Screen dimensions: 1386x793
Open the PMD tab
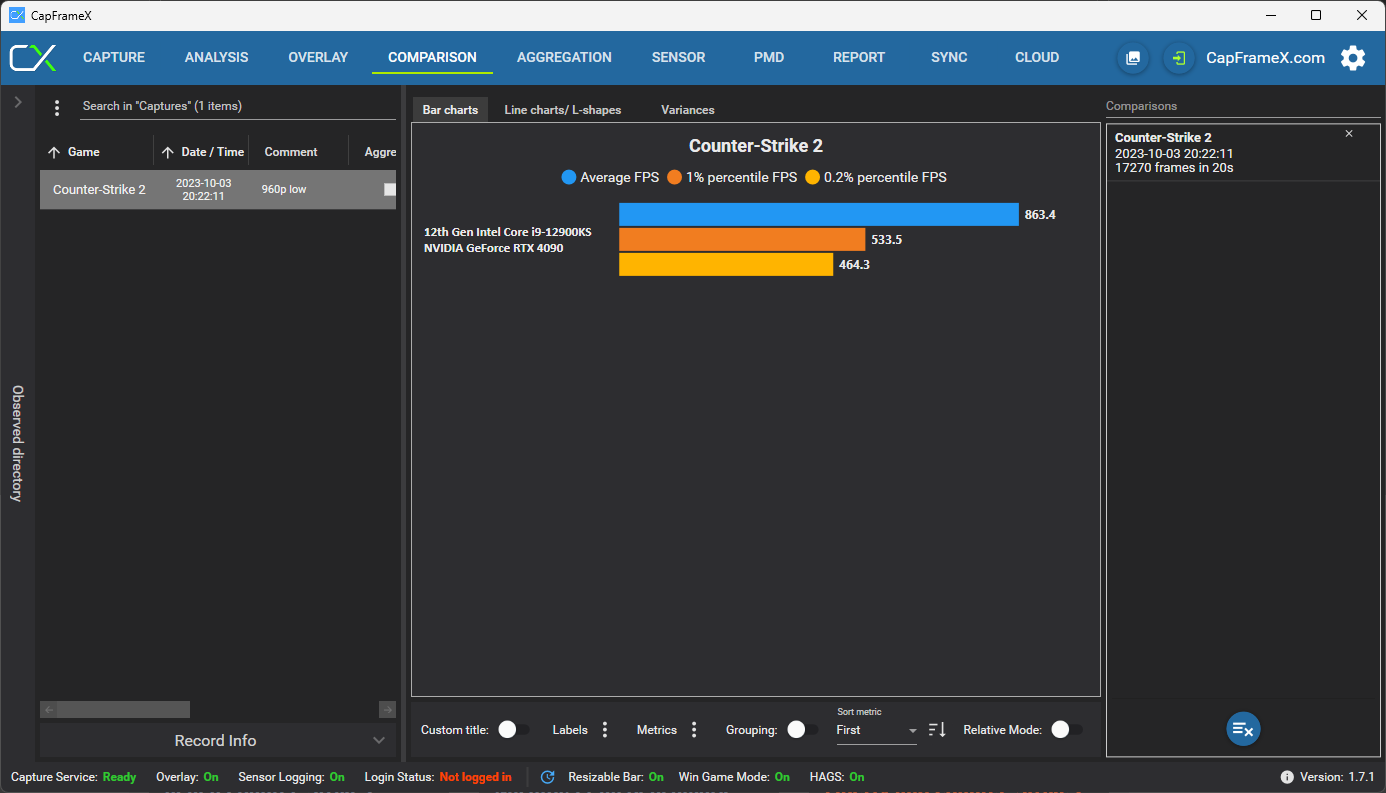pos(769,58)
